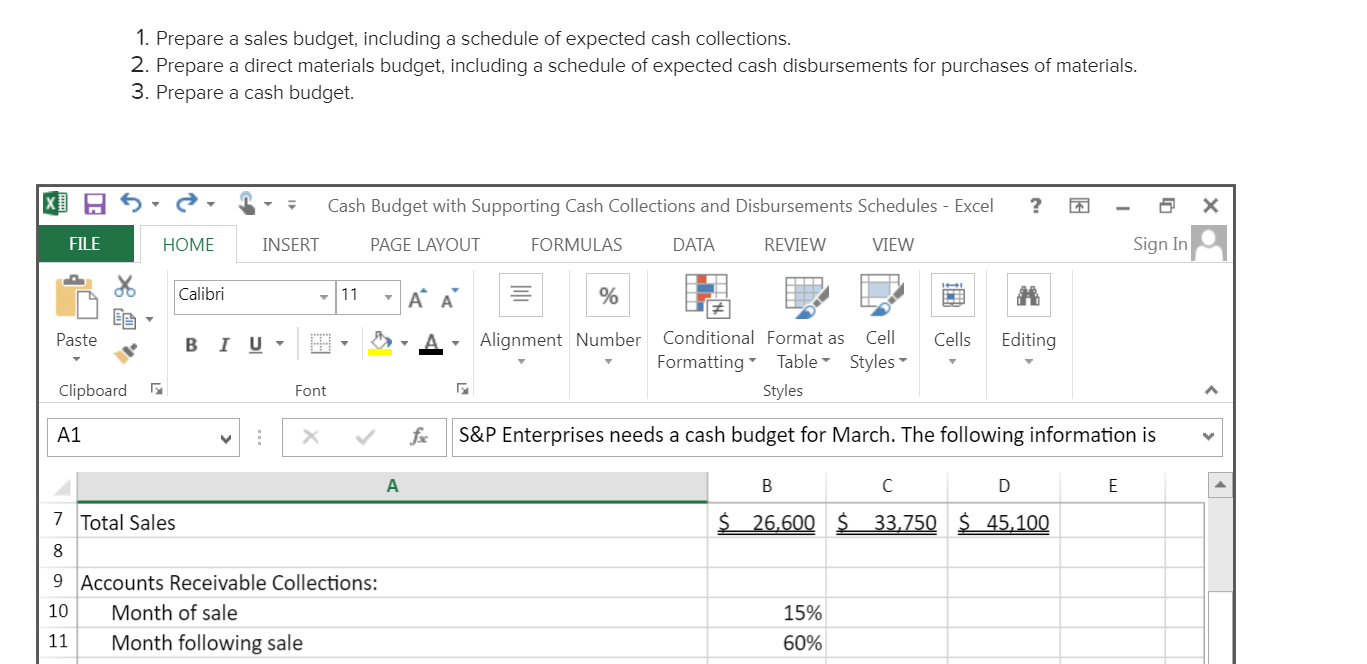The width and height of the screenshot is (1367, 664).
Task: Click the Paste clipboard icon
Action: point(76,297)
